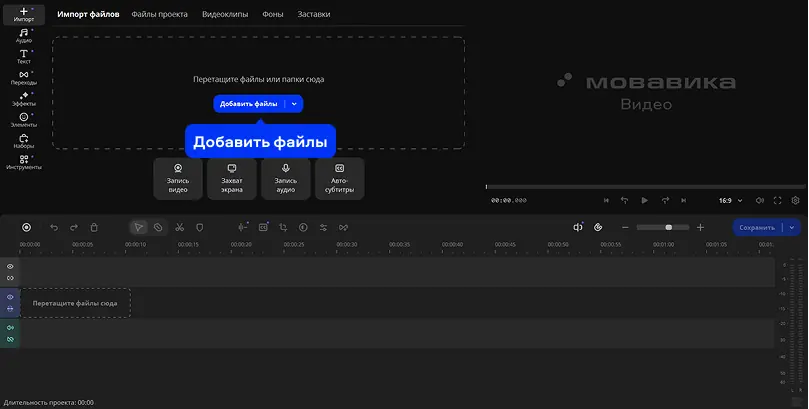Zoom in the timeline with plus button
Screen dimensions: 809x409
pyautogui.click(x=700, y=227)
